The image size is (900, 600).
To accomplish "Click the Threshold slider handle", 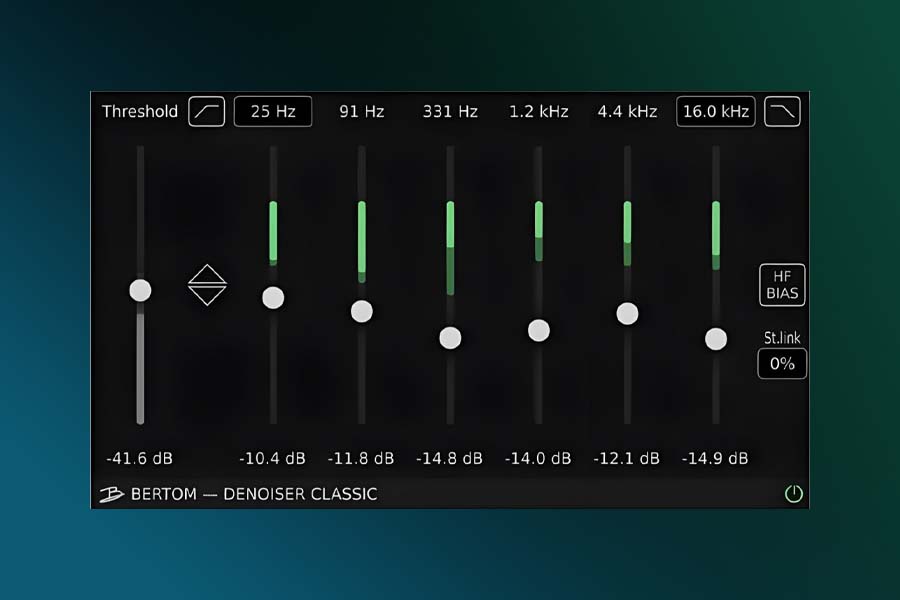I will tap(140, 290).
